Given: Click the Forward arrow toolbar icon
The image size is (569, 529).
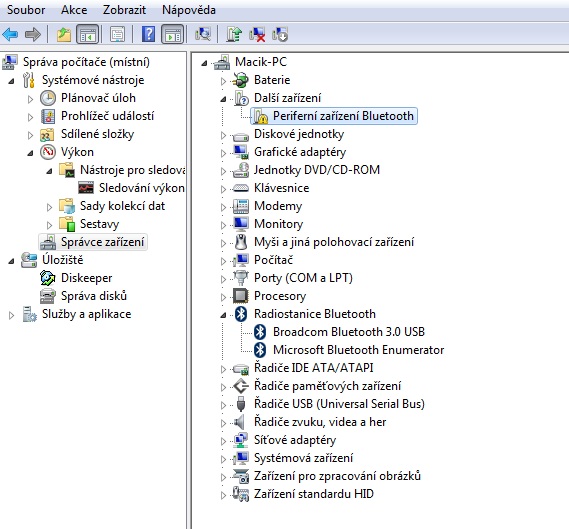Looking at the screenshot, I should [33, 35].
